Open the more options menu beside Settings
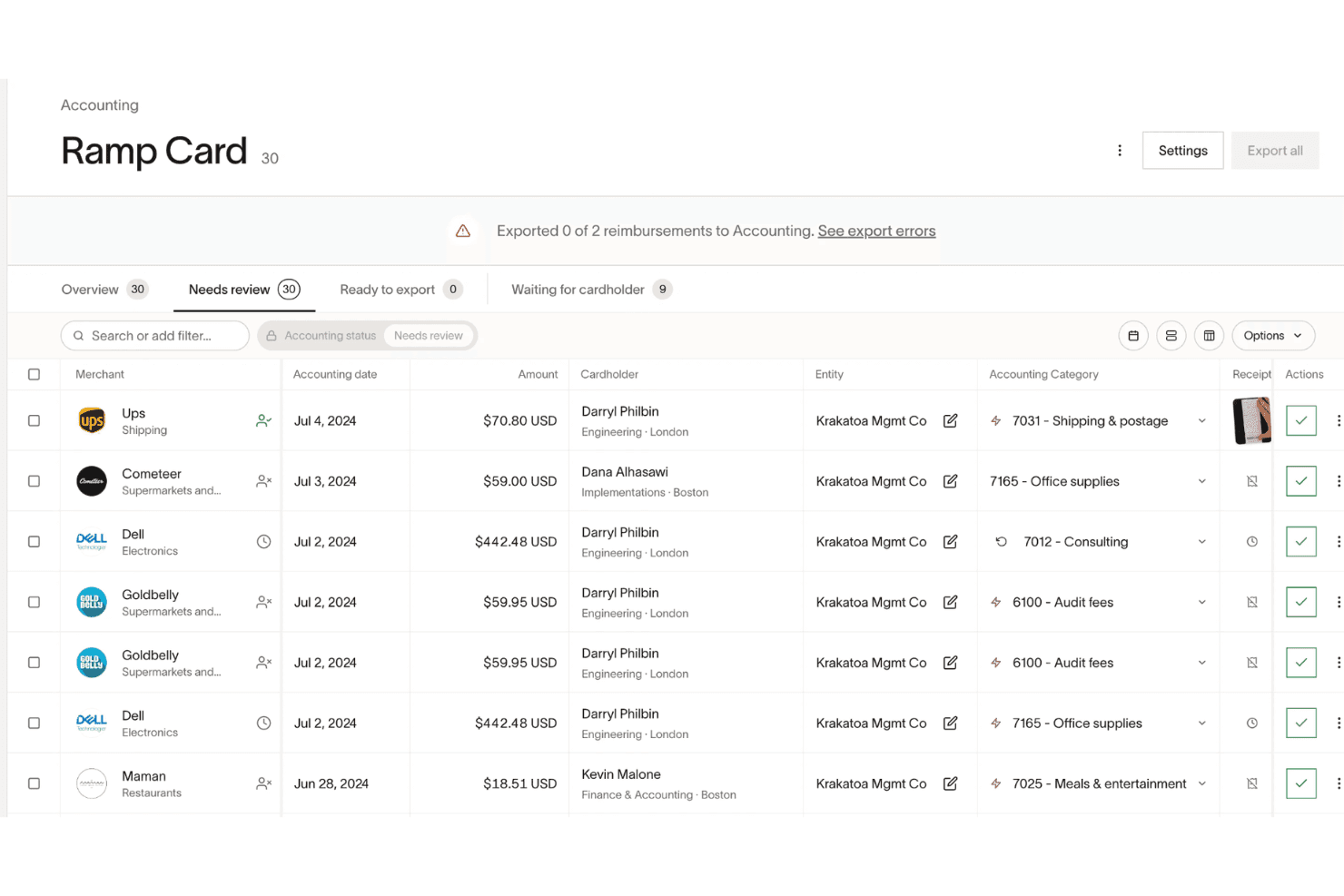This screenshot has height=896, width=1344. coord(1120,151)
